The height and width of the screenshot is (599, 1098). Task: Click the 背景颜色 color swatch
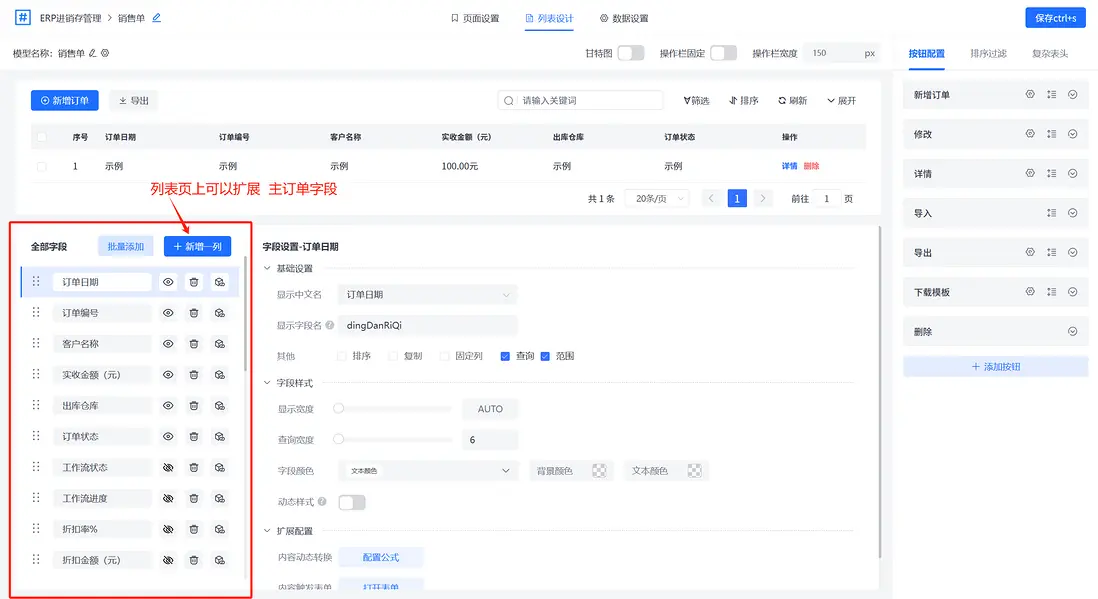click(x=599, y=471)
